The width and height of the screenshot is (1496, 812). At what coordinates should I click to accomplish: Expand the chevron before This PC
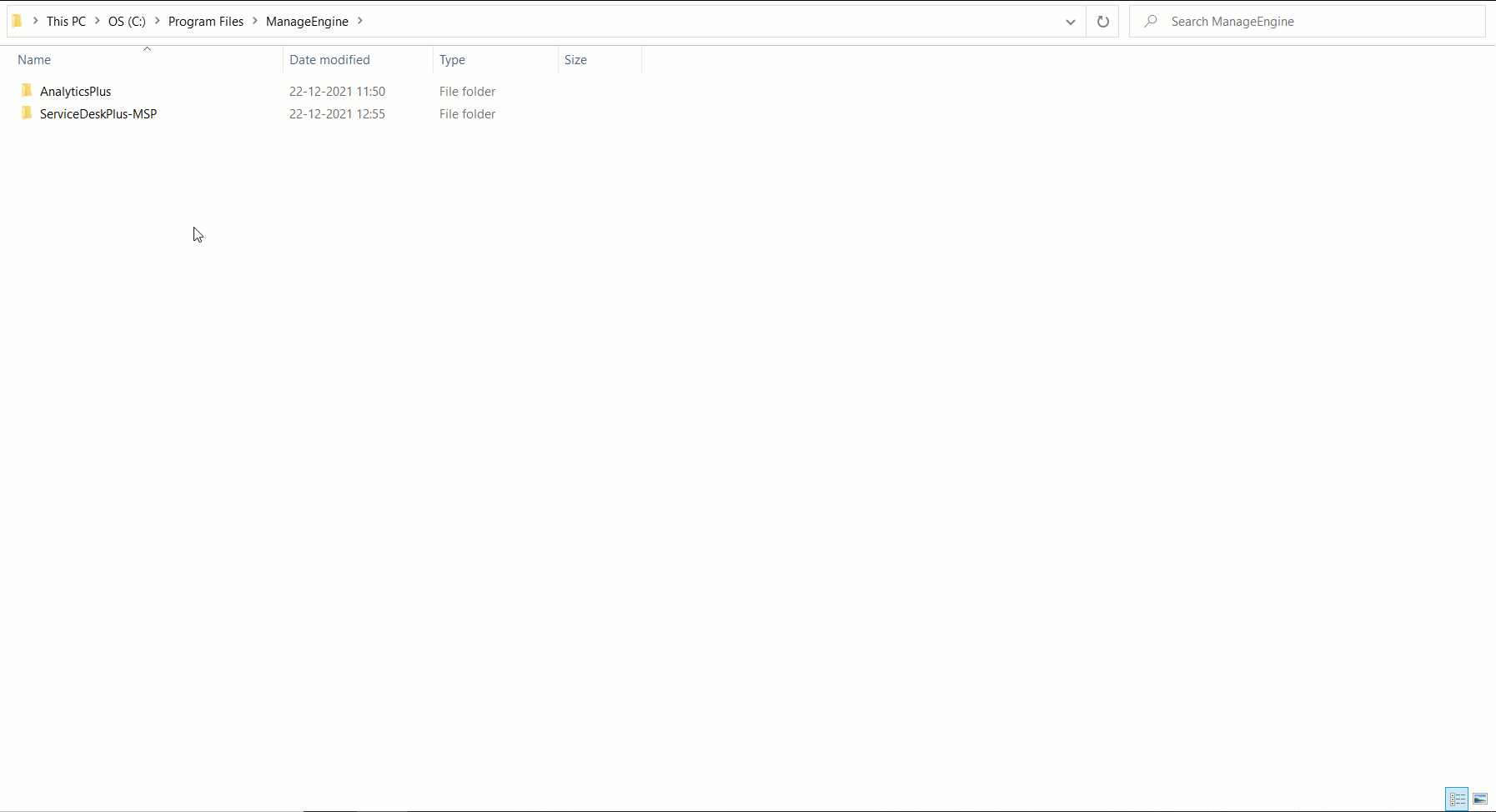tap(35, 21)
